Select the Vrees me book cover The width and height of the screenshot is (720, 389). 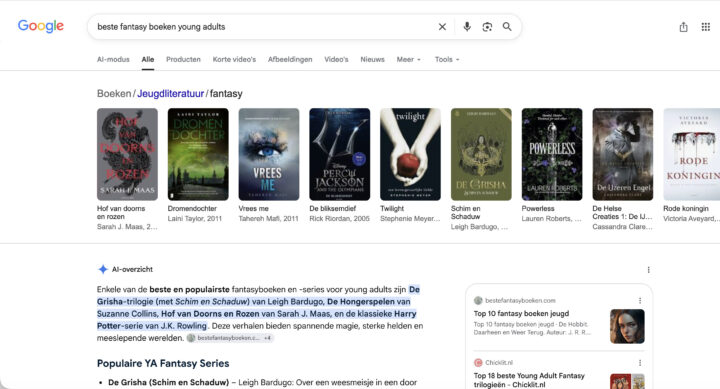269,154
